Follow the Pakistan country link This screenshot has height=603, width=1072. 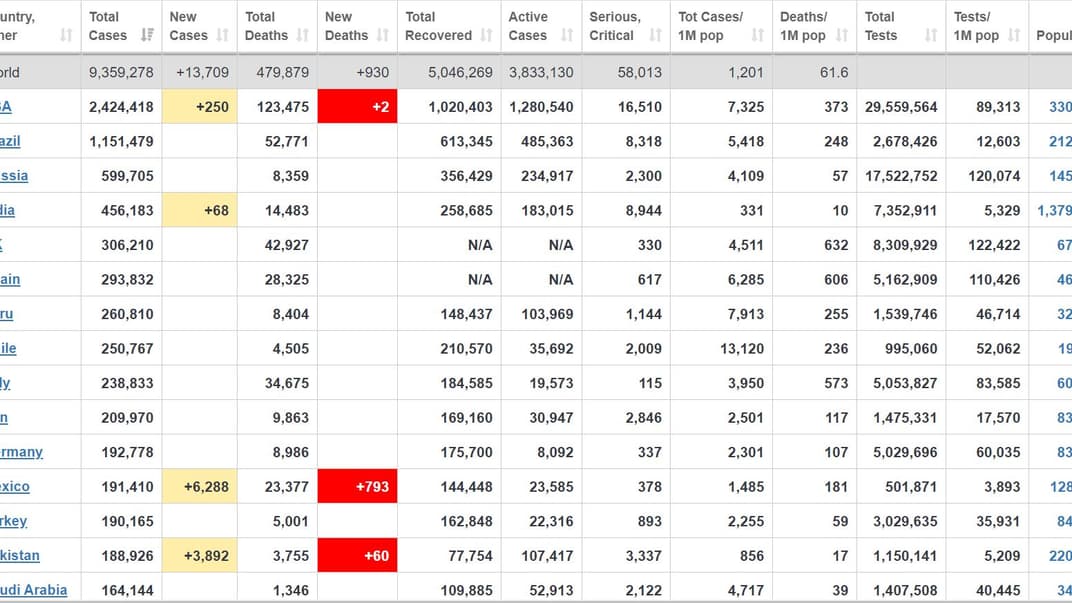(x=20, y=556)
